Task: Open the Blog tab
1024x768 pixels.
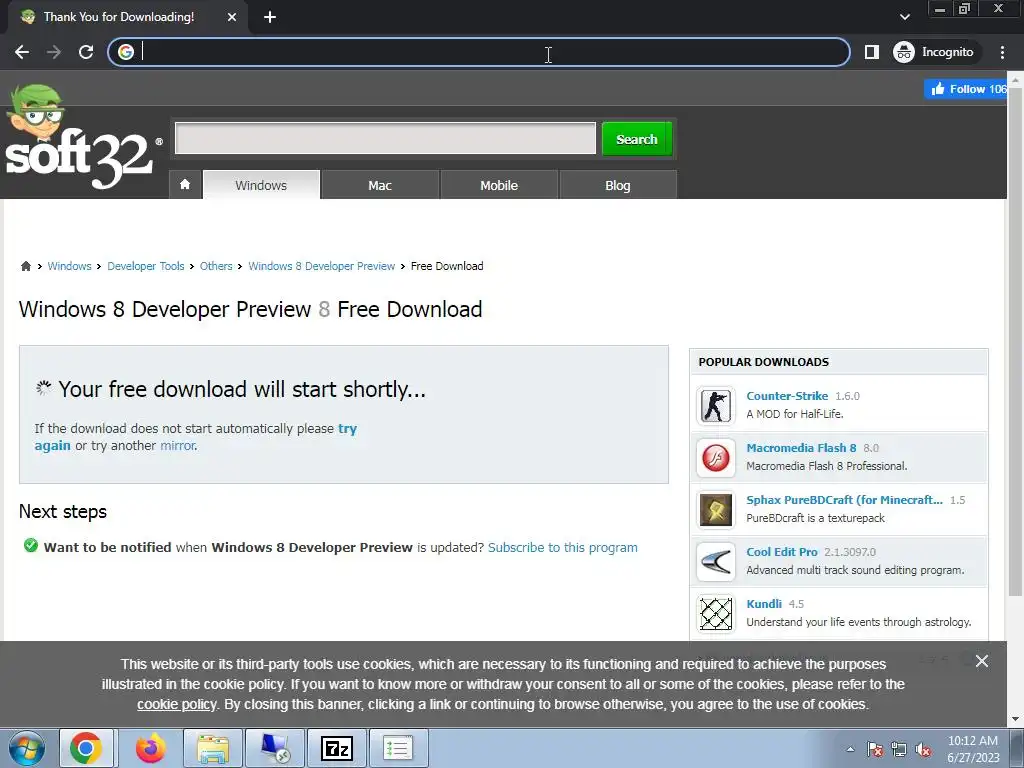Action: click(x=618, y=185)
